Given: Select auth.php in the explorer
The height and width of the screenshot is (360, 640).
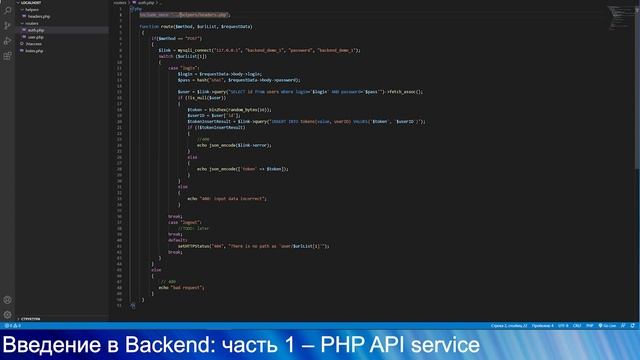Looking at the screenshot, I should [36, 30].
